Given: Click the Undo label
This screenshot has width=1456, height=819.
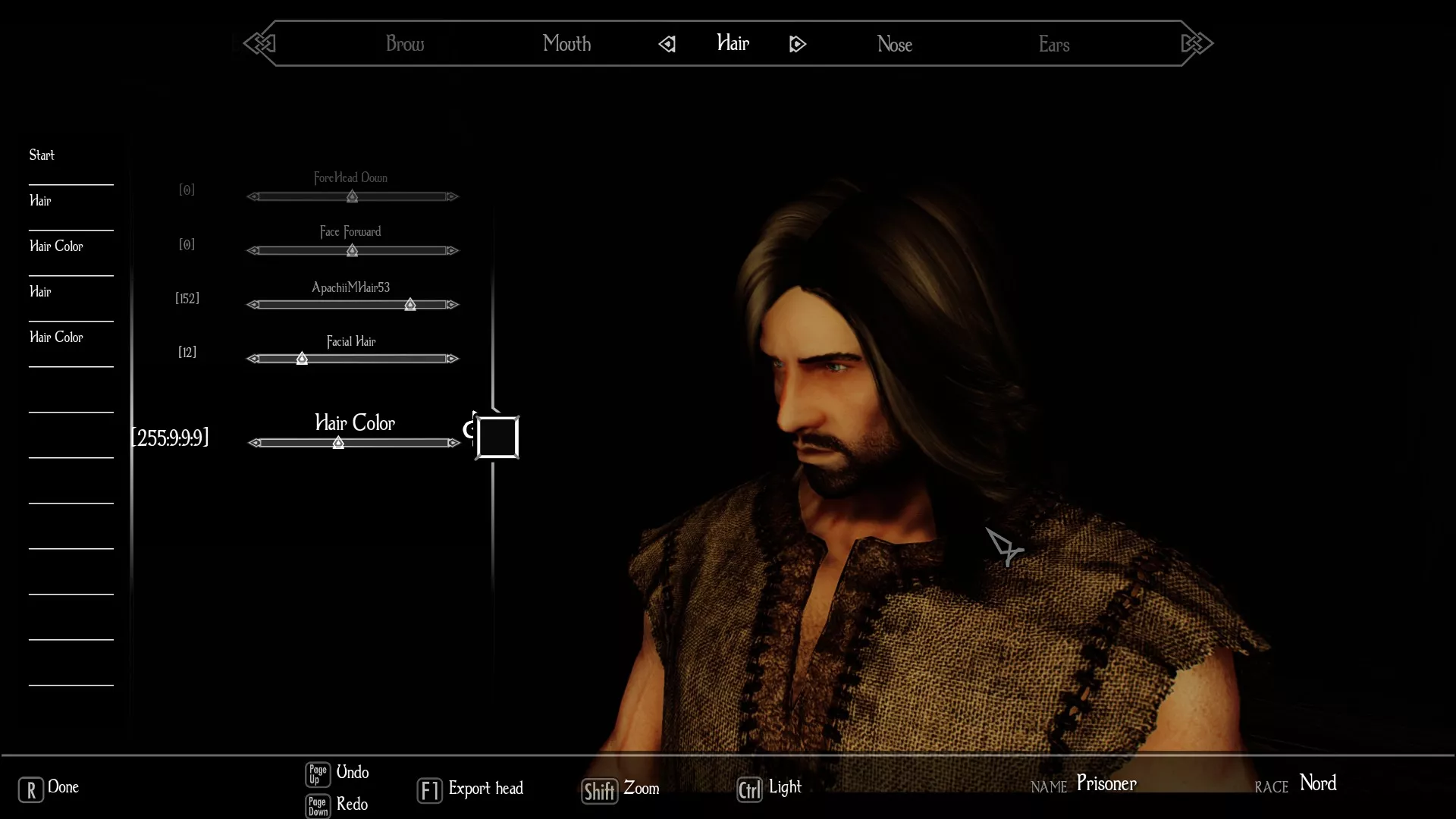Looking at the screenshot, I should coord(353,772).
